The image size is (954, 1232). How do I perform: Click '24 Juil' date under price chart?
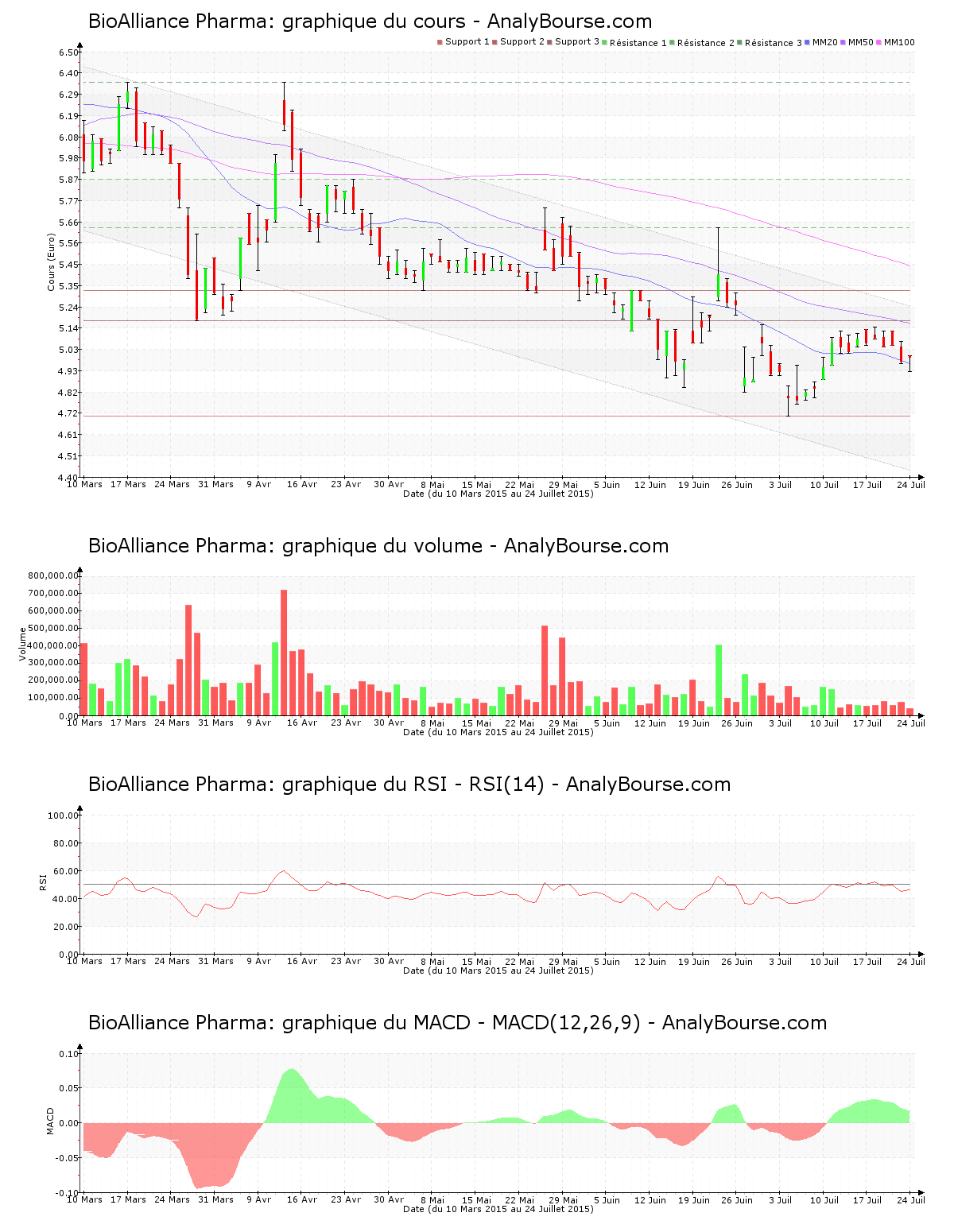[x=912, y=484]
